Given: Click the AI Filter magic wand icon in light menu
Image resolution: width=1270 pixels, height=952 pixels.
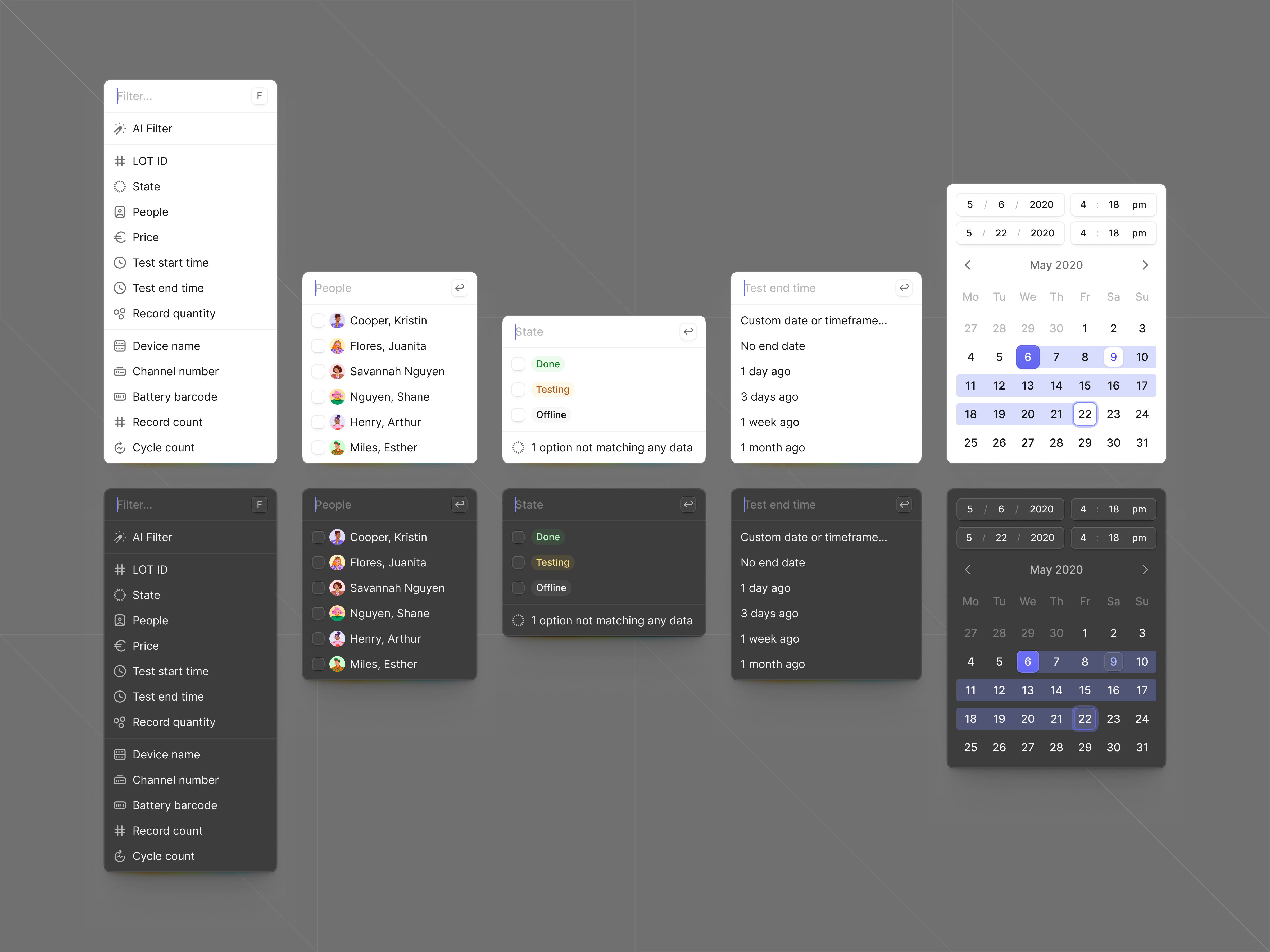Looking at the screenshot, I should [119, 129].
